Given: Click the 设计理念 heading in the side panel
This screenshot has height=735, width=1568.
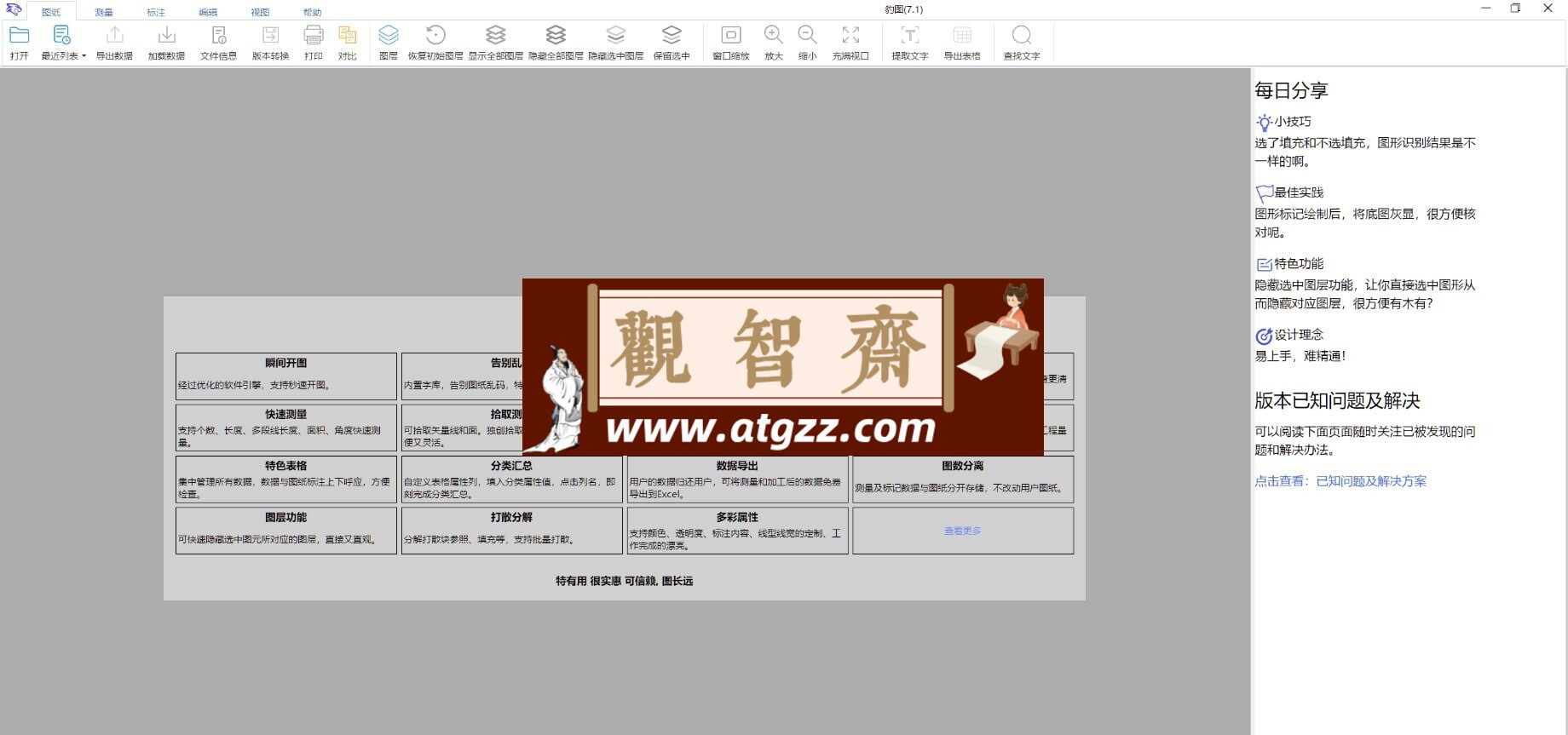Looking at the screenshot, I should click(x=1299, y=335).
